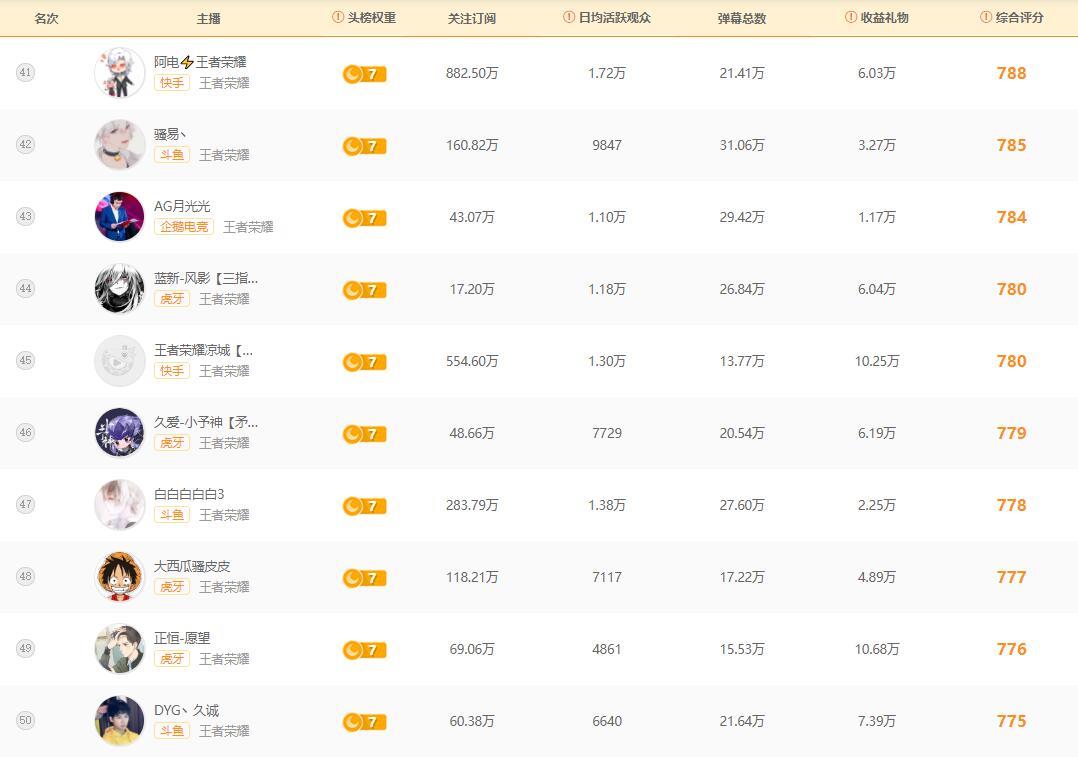This screenshot has width=1078, height=757.
Task: Click the weight 7 badge for AG月光光
Action: click(x=364, y=218)
